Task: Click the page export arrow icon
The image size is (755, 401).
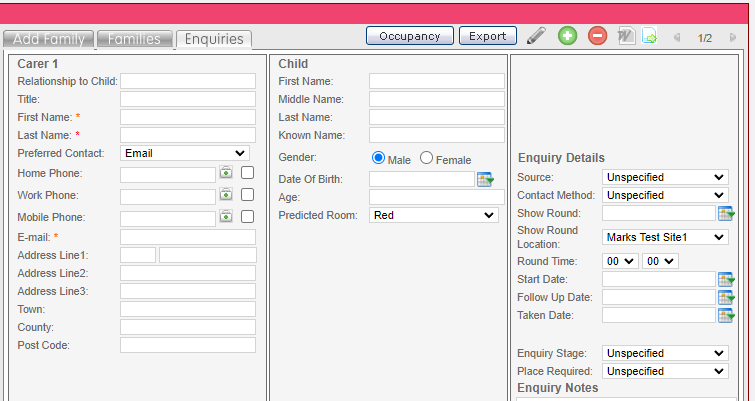Action: [x=649, y=36]
